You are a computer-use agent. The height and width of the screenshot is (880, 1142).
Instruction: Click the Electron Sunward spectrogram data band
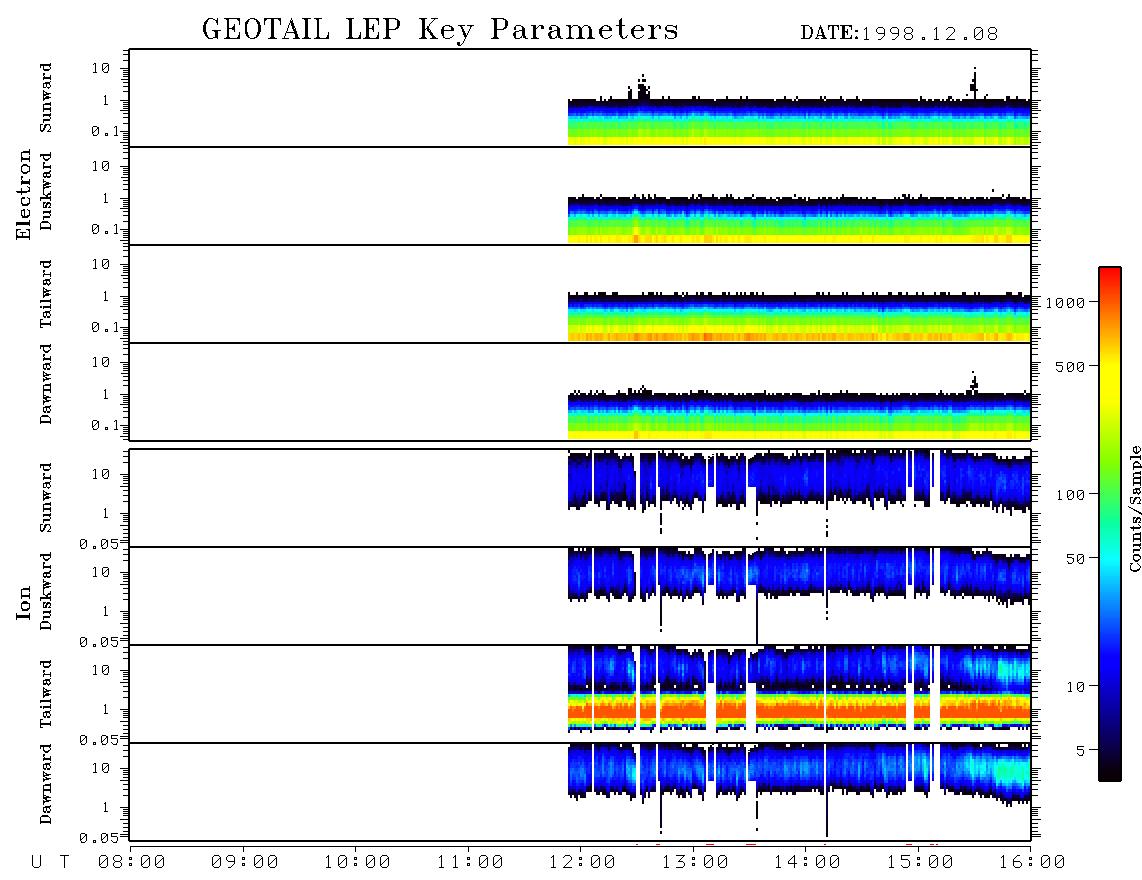(x=799, y=122)
